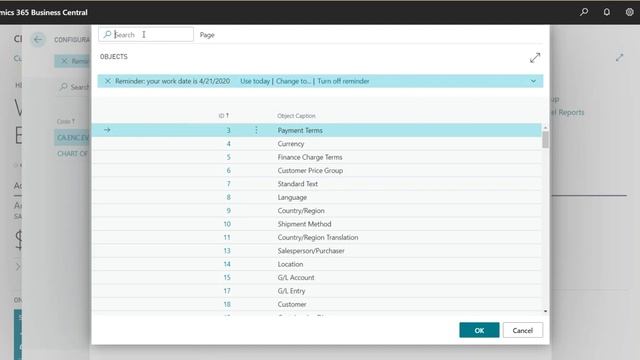The height and width of the screenshot is (360, 640).
Task: Click the row arrow indicator for Payment Terms
Action: tap(107, 130)
